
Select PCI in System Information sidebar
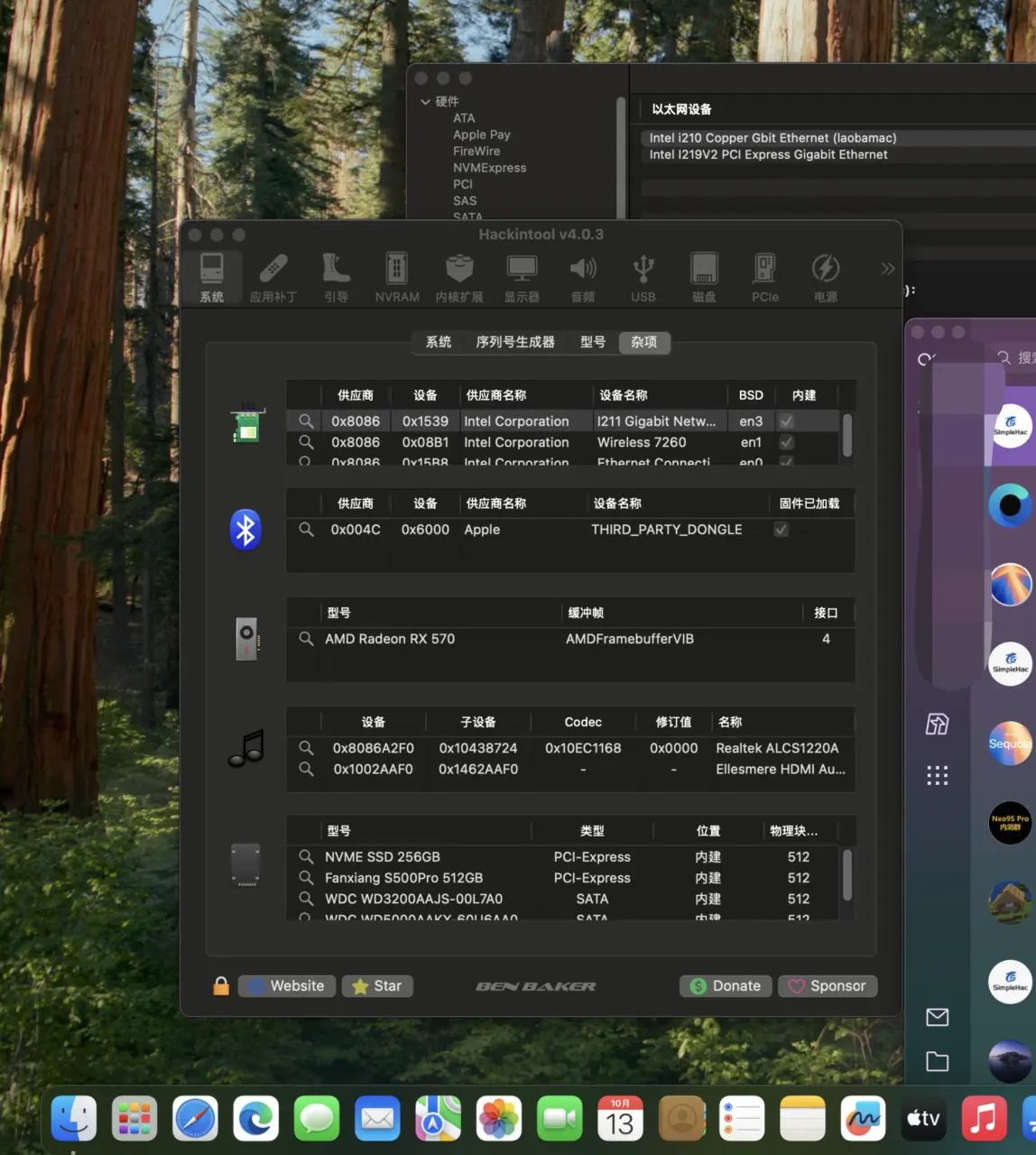pos(463,184)
